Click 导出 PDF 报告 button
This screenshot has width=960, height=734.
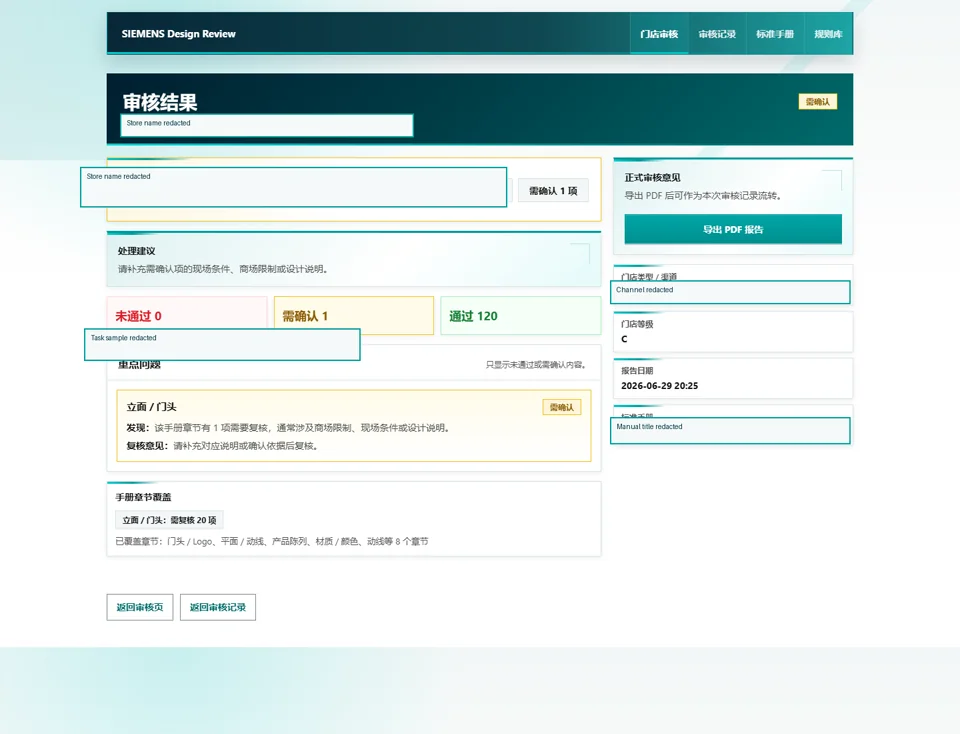[x=733, y=230]
